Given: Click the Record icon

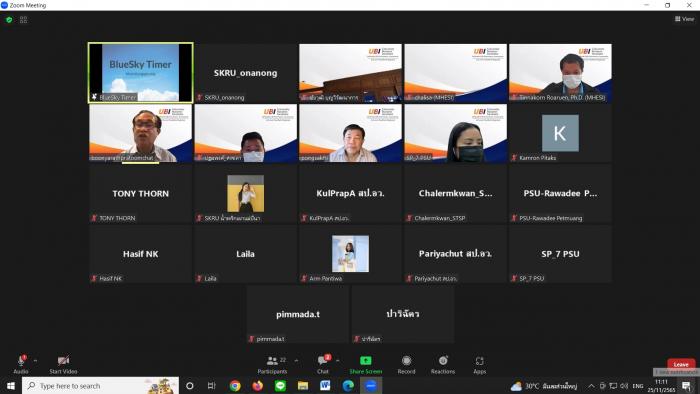Looking at the screenshot, I should coord(406,361).
